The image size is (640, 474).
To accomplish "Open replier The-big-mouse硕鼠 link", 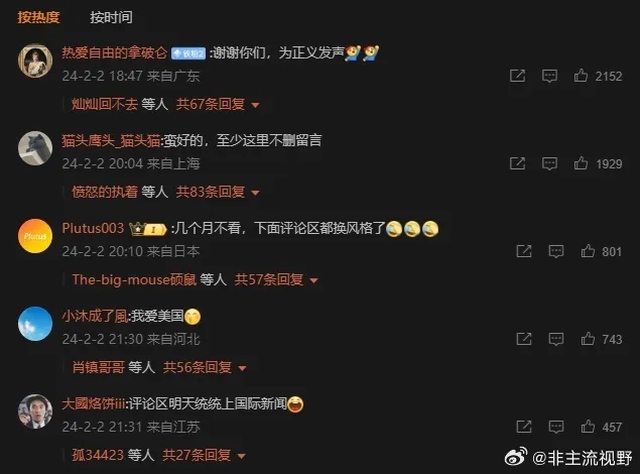I will (134, 280).
